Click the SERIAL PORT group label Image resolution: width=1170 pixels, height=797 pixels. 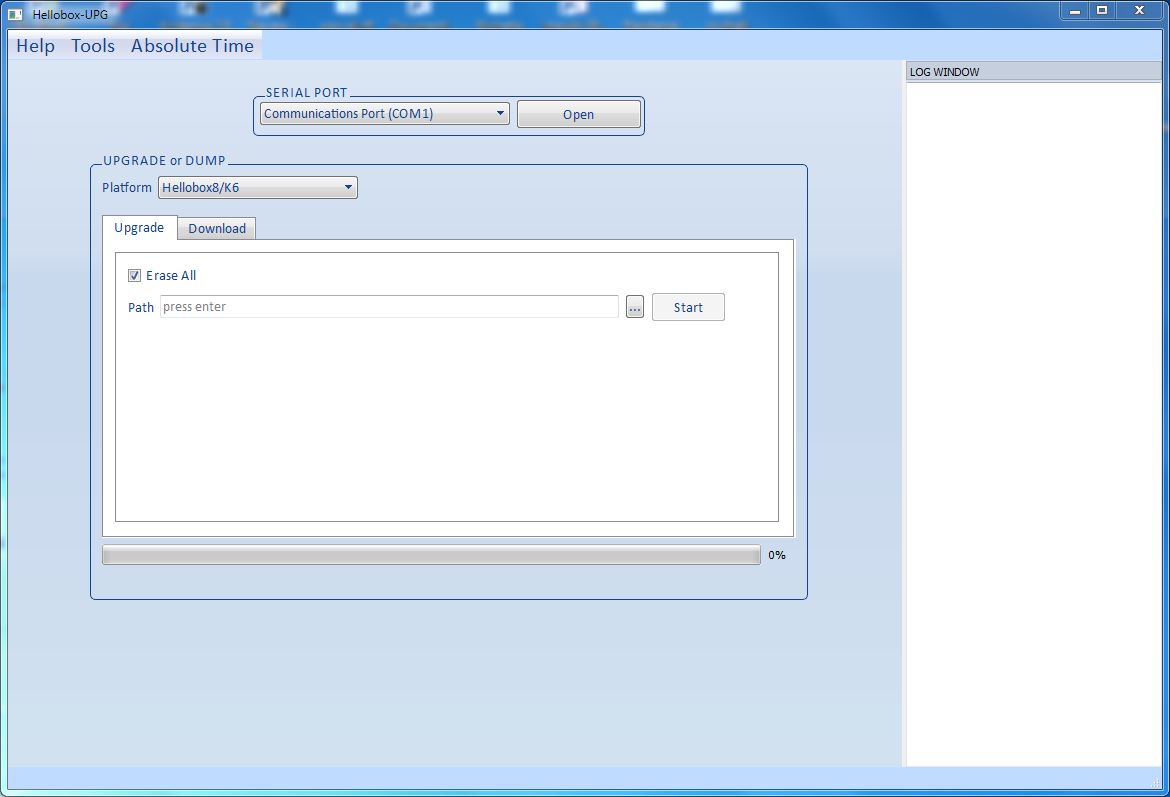click(x=307, y=93)
